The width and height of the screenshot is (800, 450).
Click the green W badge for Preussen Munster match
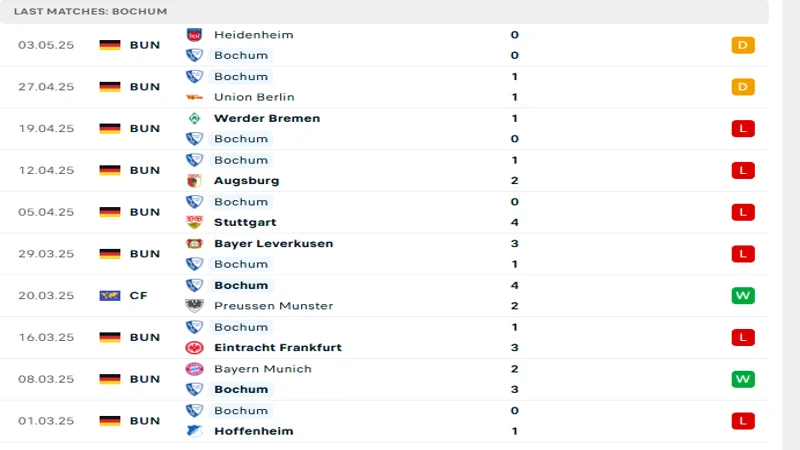point(743,296)
